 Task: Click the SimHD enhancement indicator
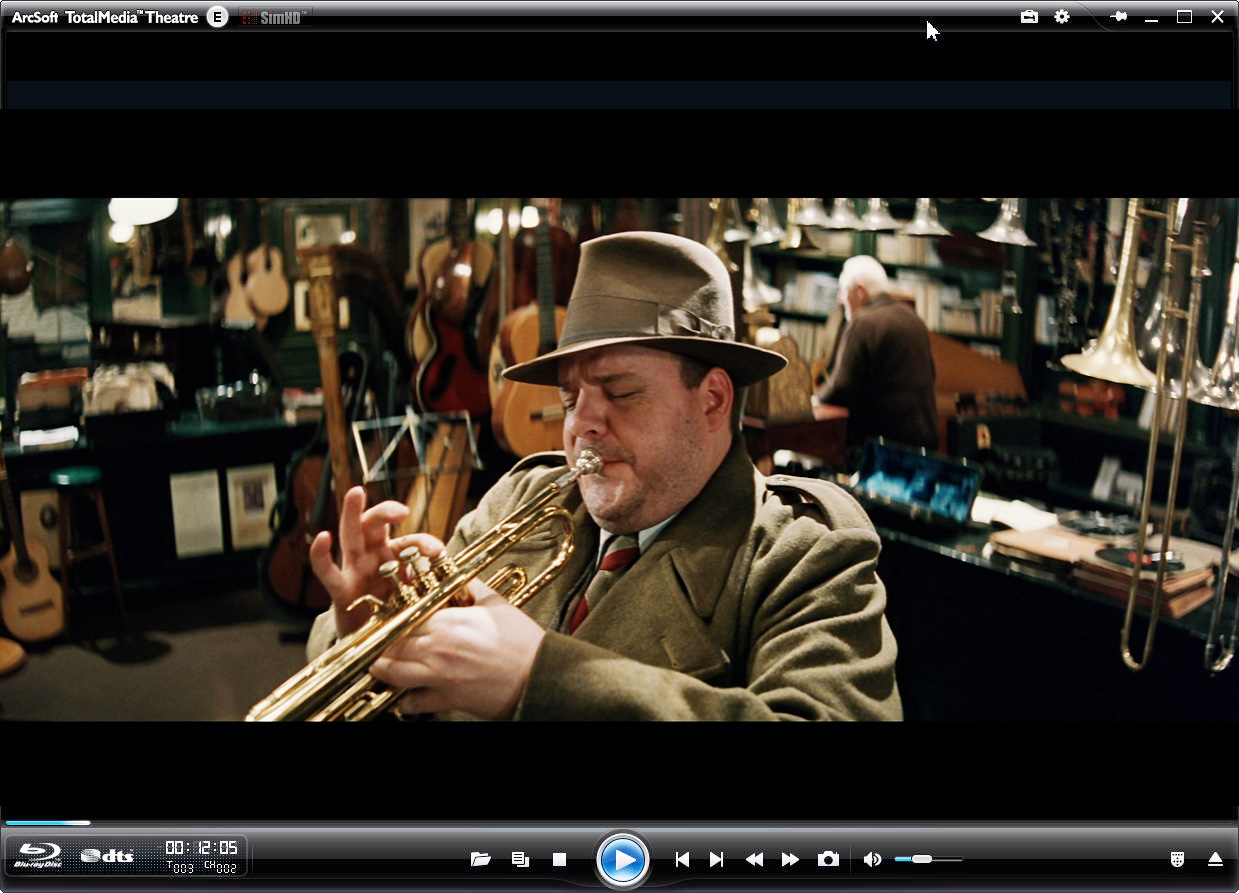(x=276, y=17)
